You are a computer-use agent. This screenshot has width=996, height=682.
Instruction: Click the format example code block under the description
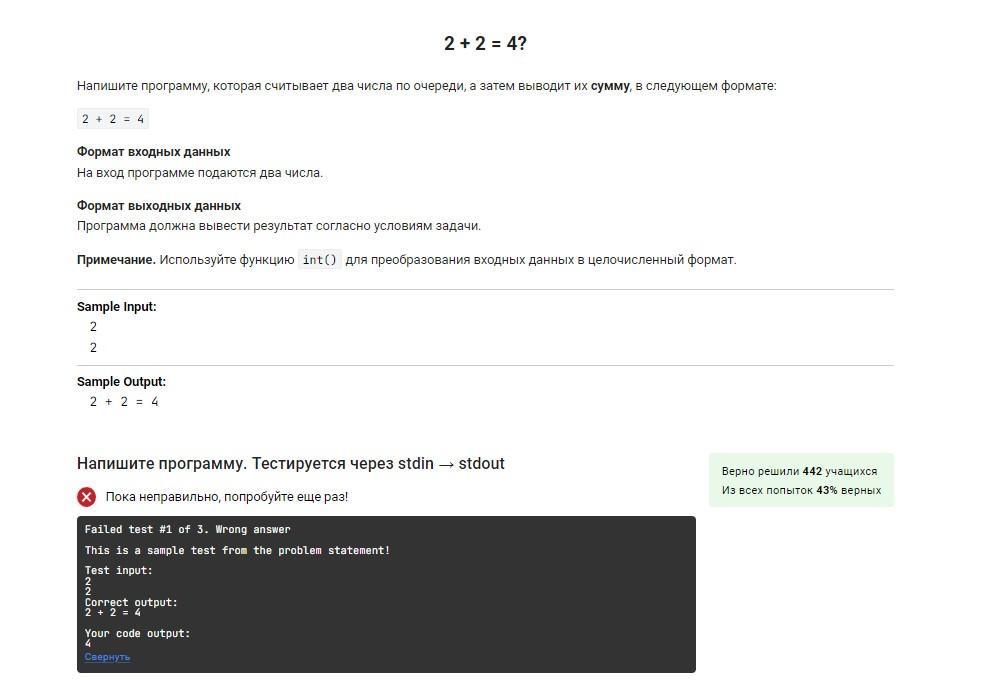click(113, 119)
